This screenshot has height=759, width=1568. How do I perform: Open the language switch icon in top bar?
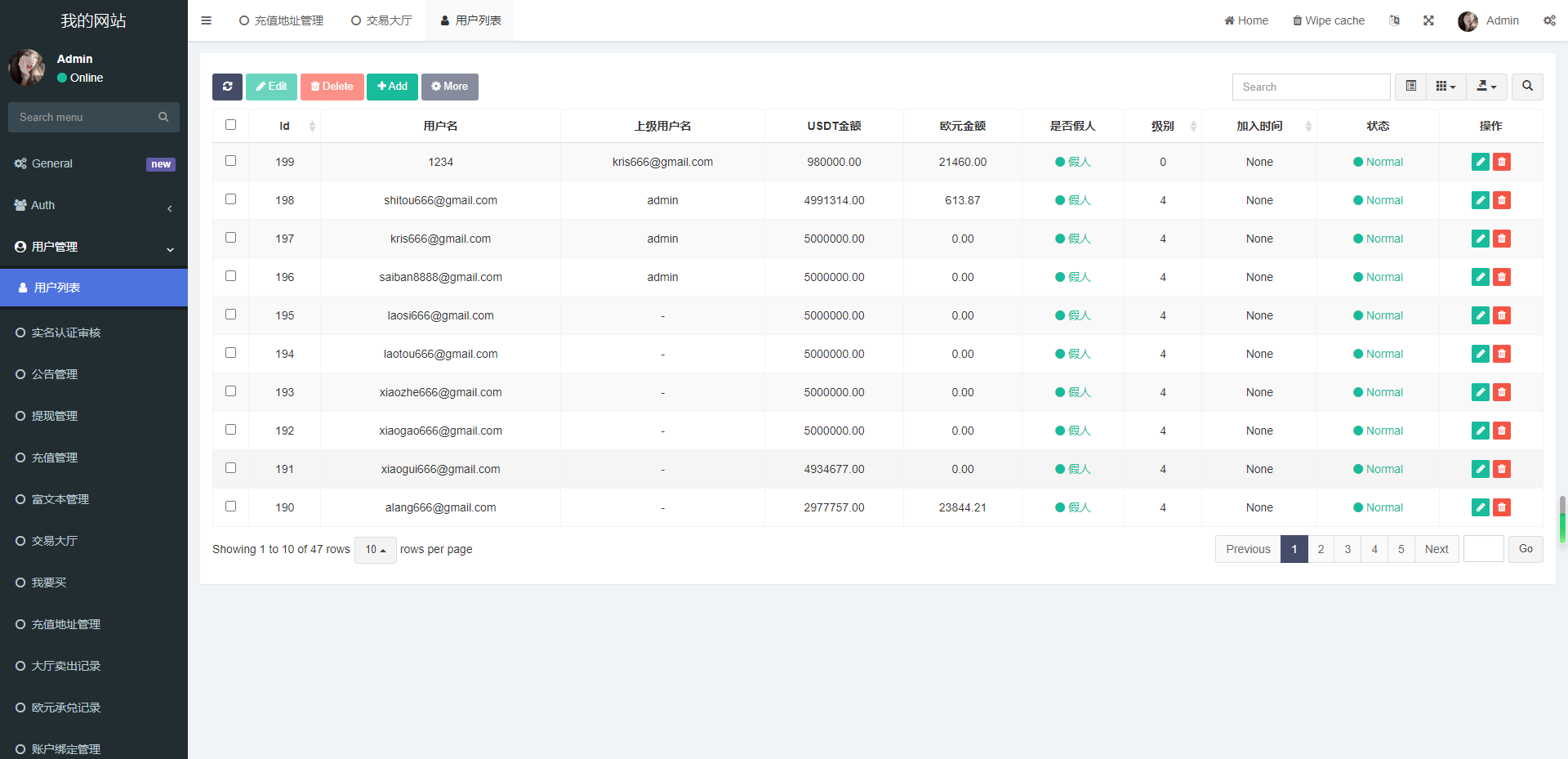[1395, 20]
